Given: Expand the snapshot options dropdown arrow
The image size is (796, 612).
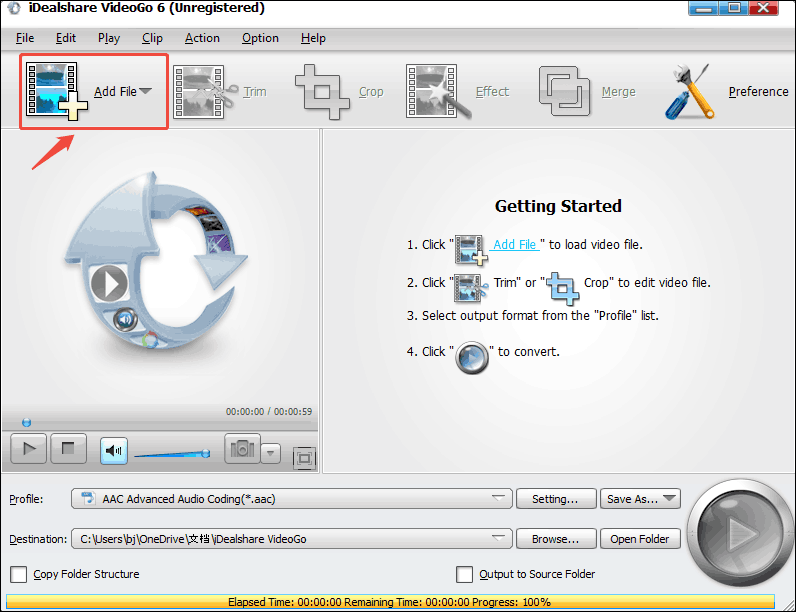Looking at the screenshot, I should coord(271,453).
